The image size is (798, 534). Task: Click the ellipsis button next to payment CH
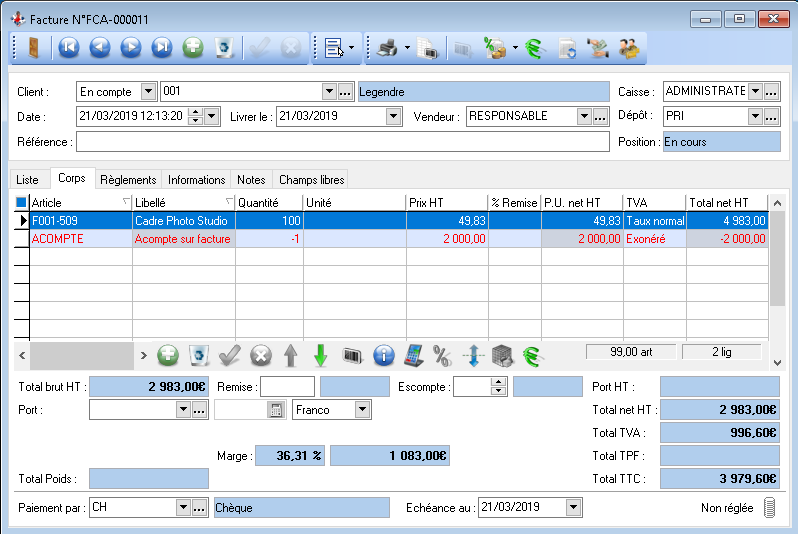tap(199, 507)
